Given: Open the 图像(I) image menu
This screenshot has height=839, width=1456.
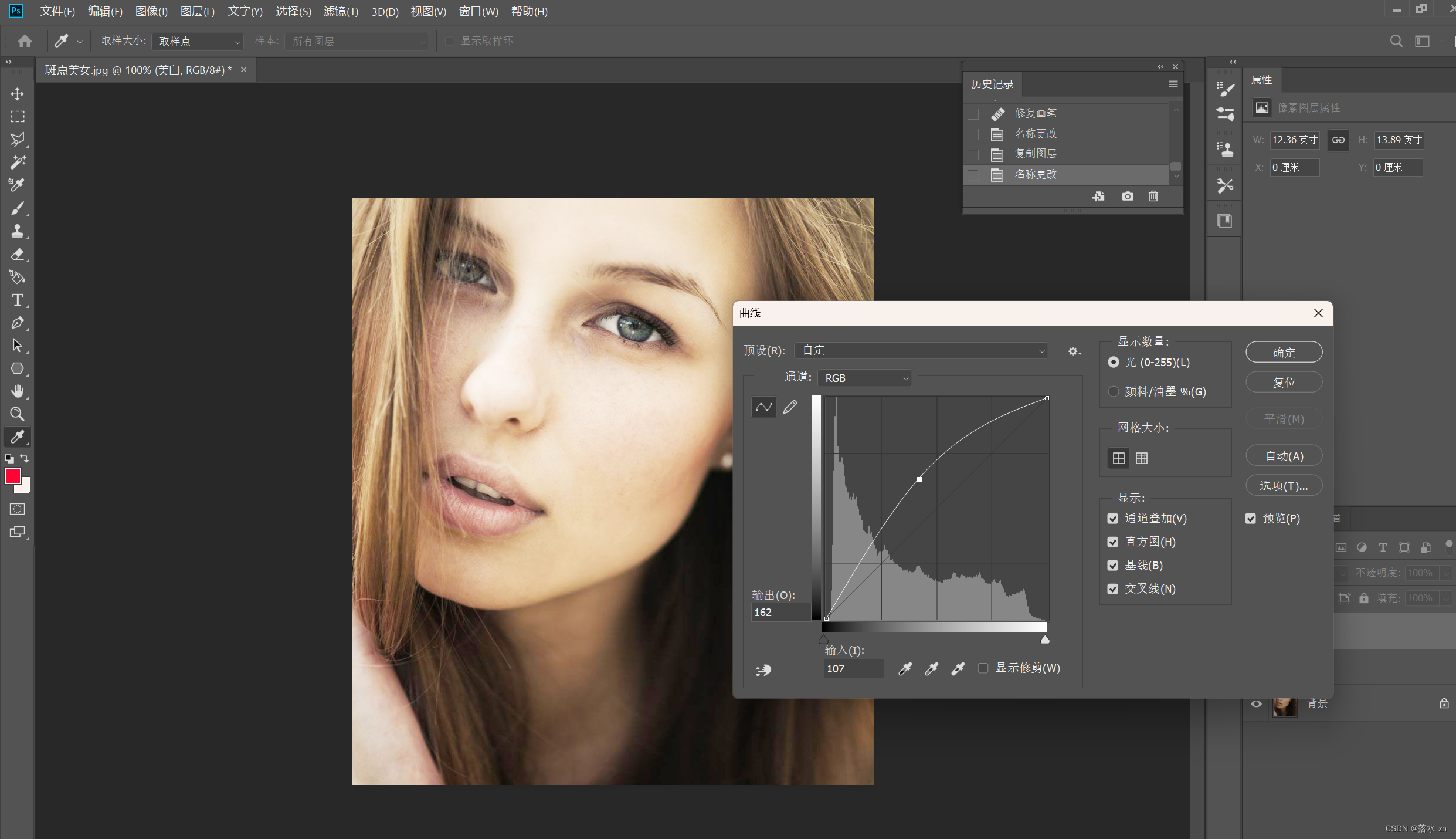Looking at the screenshot, I should pyautogui.click(x=151, y=11).
